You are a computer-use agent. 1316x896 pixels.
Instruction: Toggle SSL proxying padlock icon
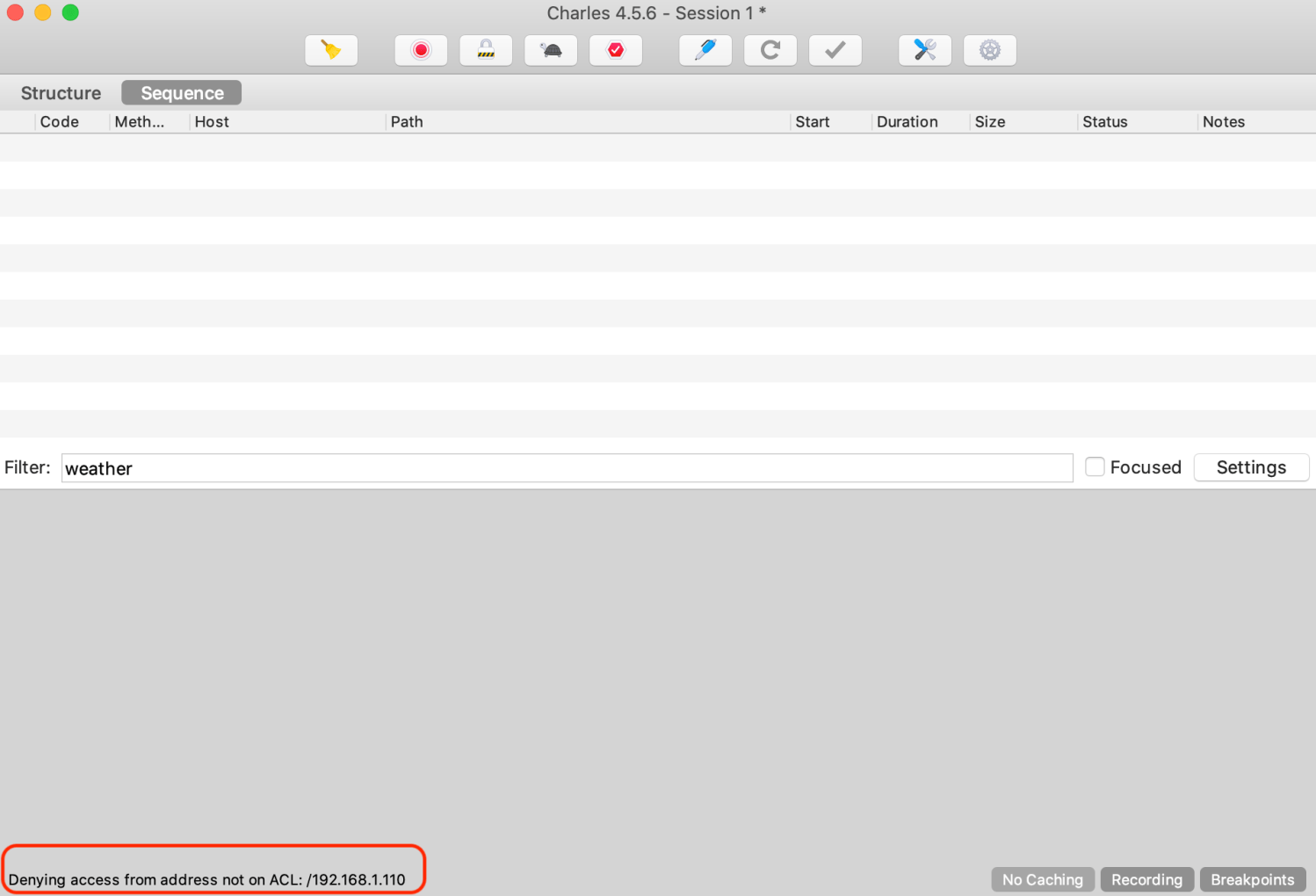486,50
